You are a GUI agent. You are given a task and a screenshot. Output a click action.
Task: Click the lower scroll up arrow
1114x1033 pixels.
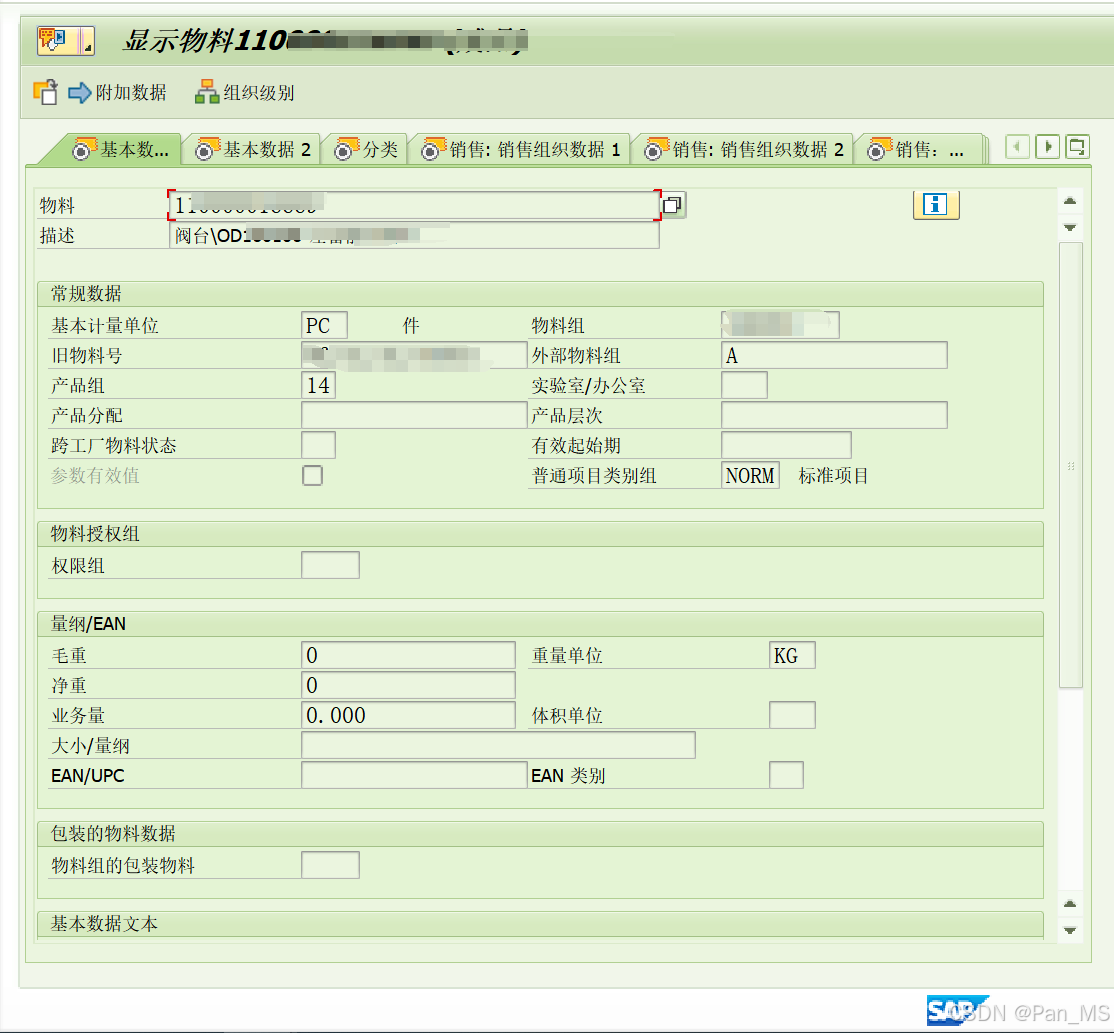(x=1070, y=904)
